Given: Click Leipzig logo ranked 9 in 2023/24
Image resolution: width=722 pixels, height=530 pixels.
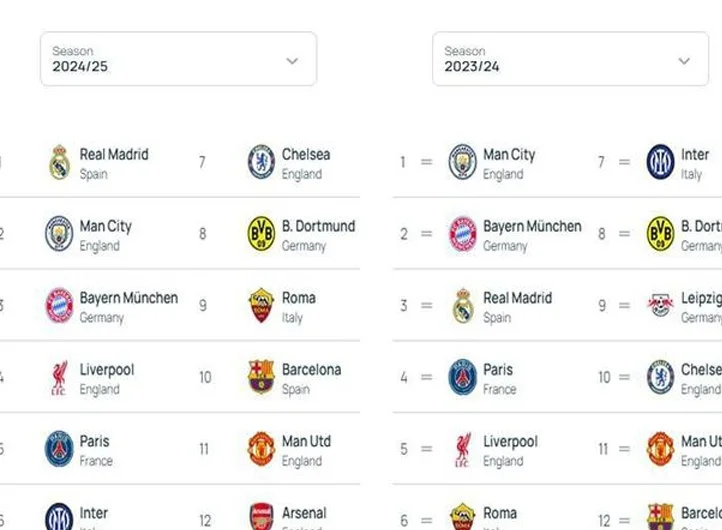Looking at the screenshot, I should tap(660, 305).
